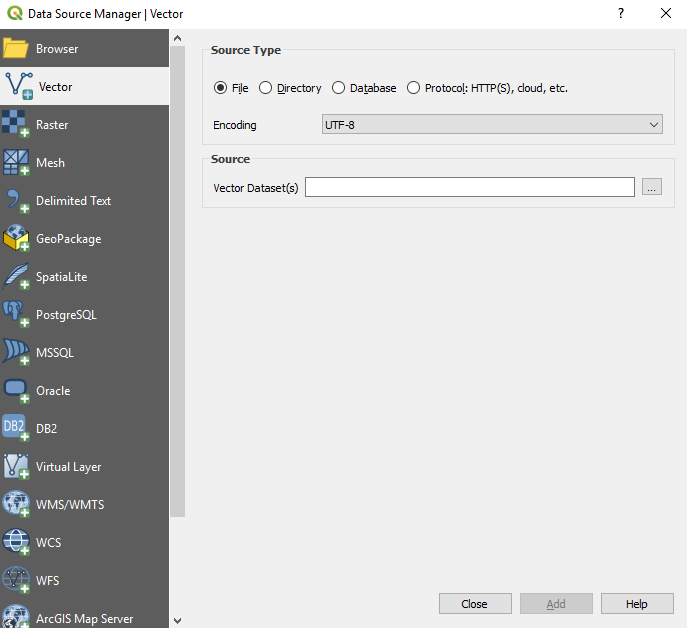Select the Vector layer icon
Screen dimensions: 687x628
pyautogui.click(x=18, y=86)
